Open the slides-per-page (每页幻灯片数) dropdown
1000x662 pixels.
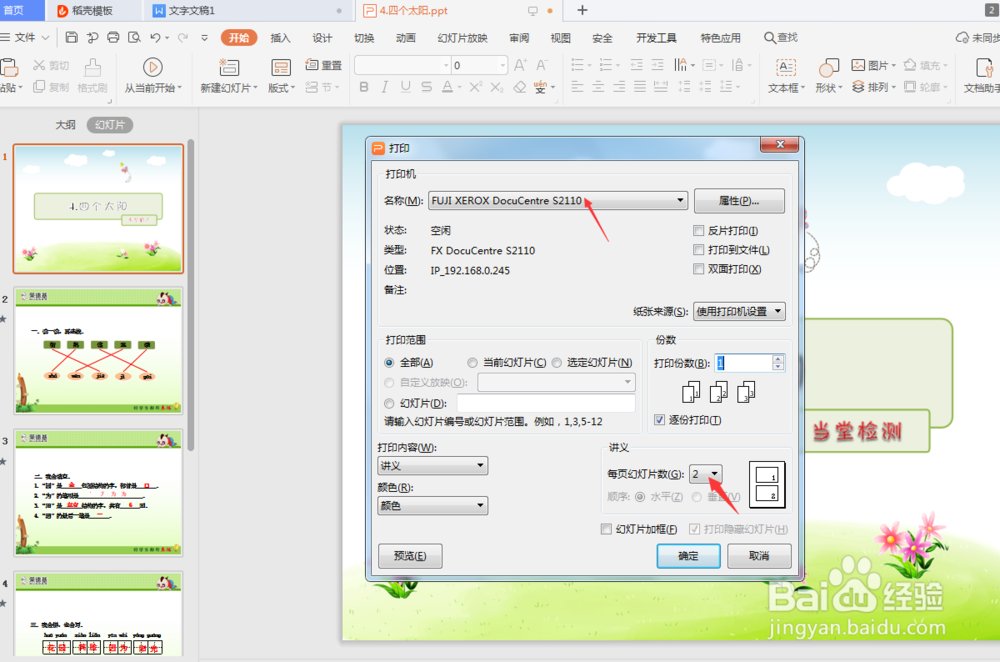(716, 474)
